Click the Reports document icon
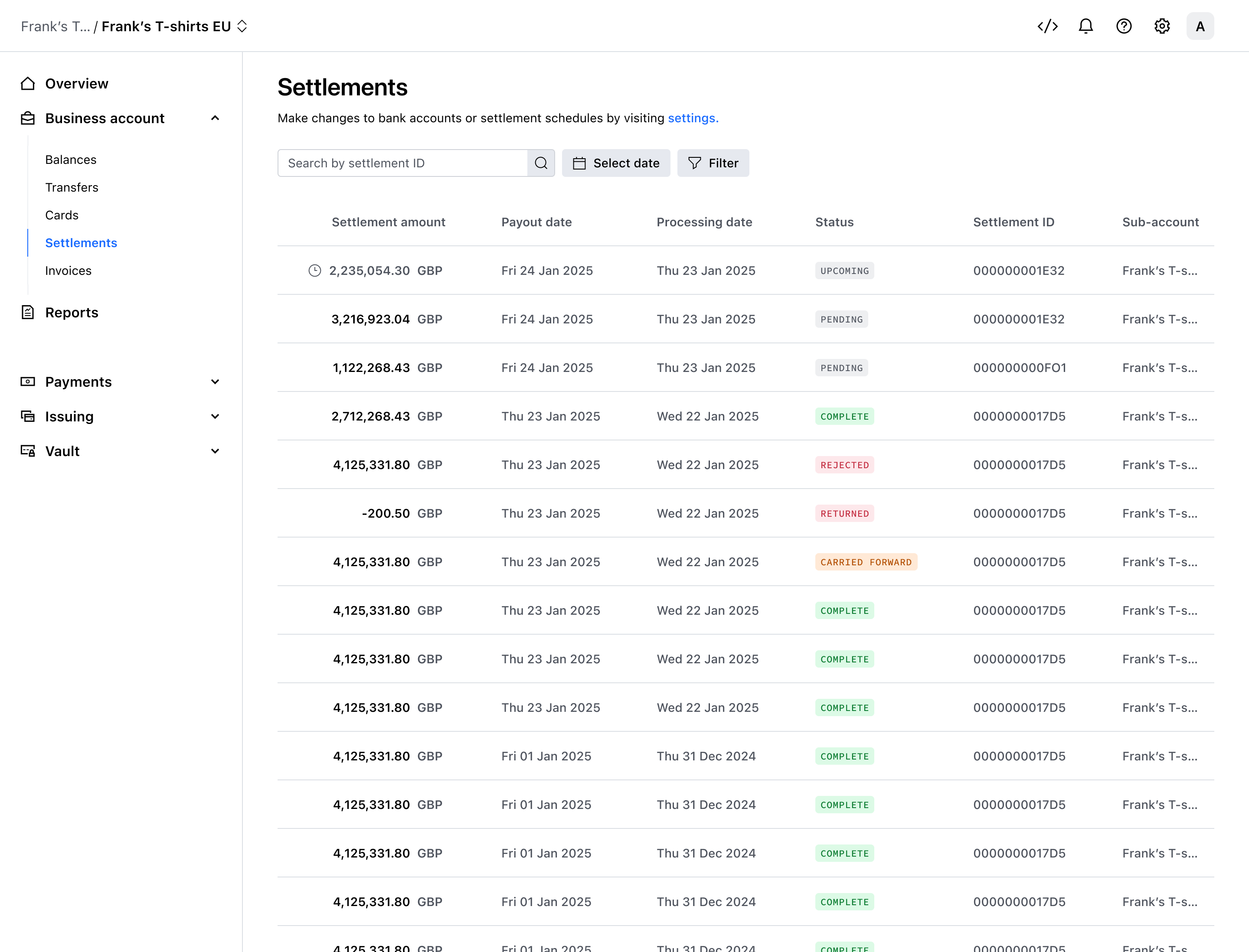Image resolution: width=1249 pixels, height=952 pixels. [x=28, y=312]
